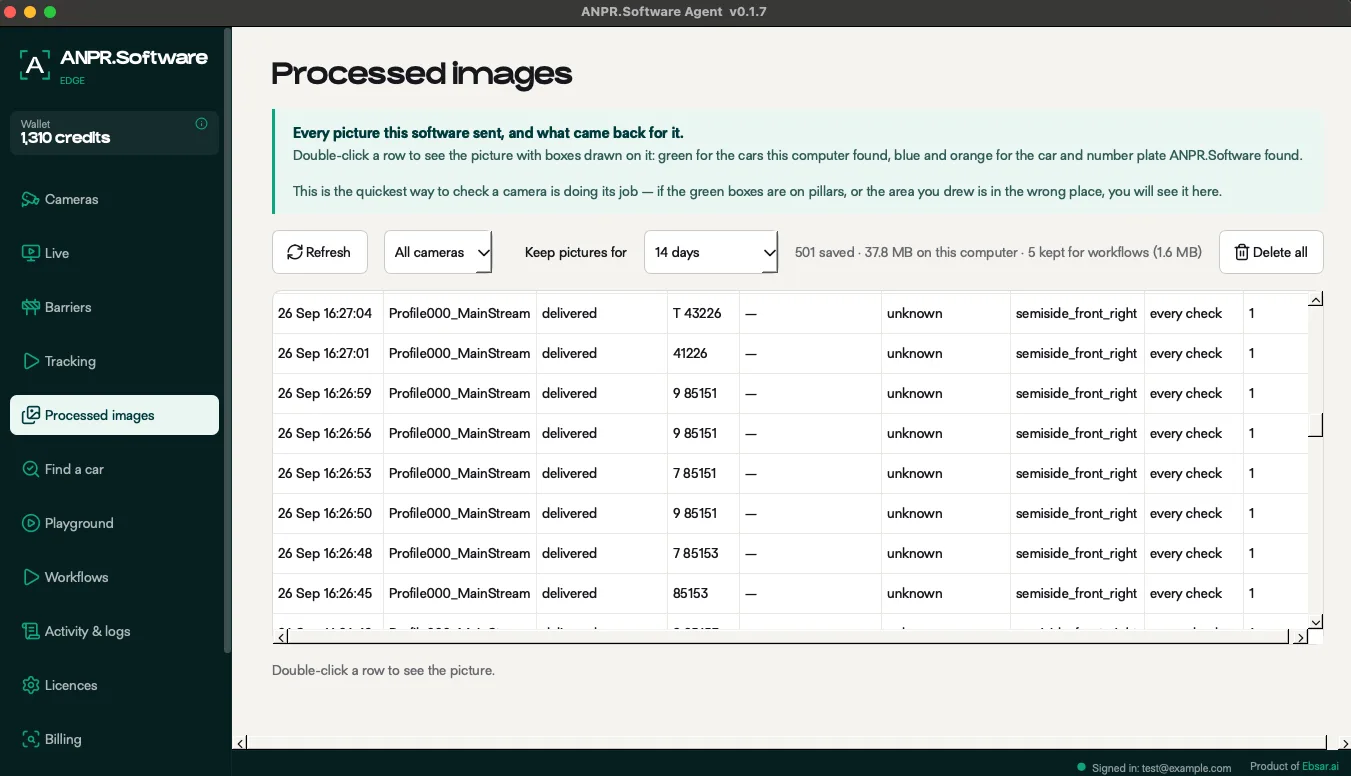Select the Tracking arrow icon
The image size is (1351, 776).
pos(30,361)
